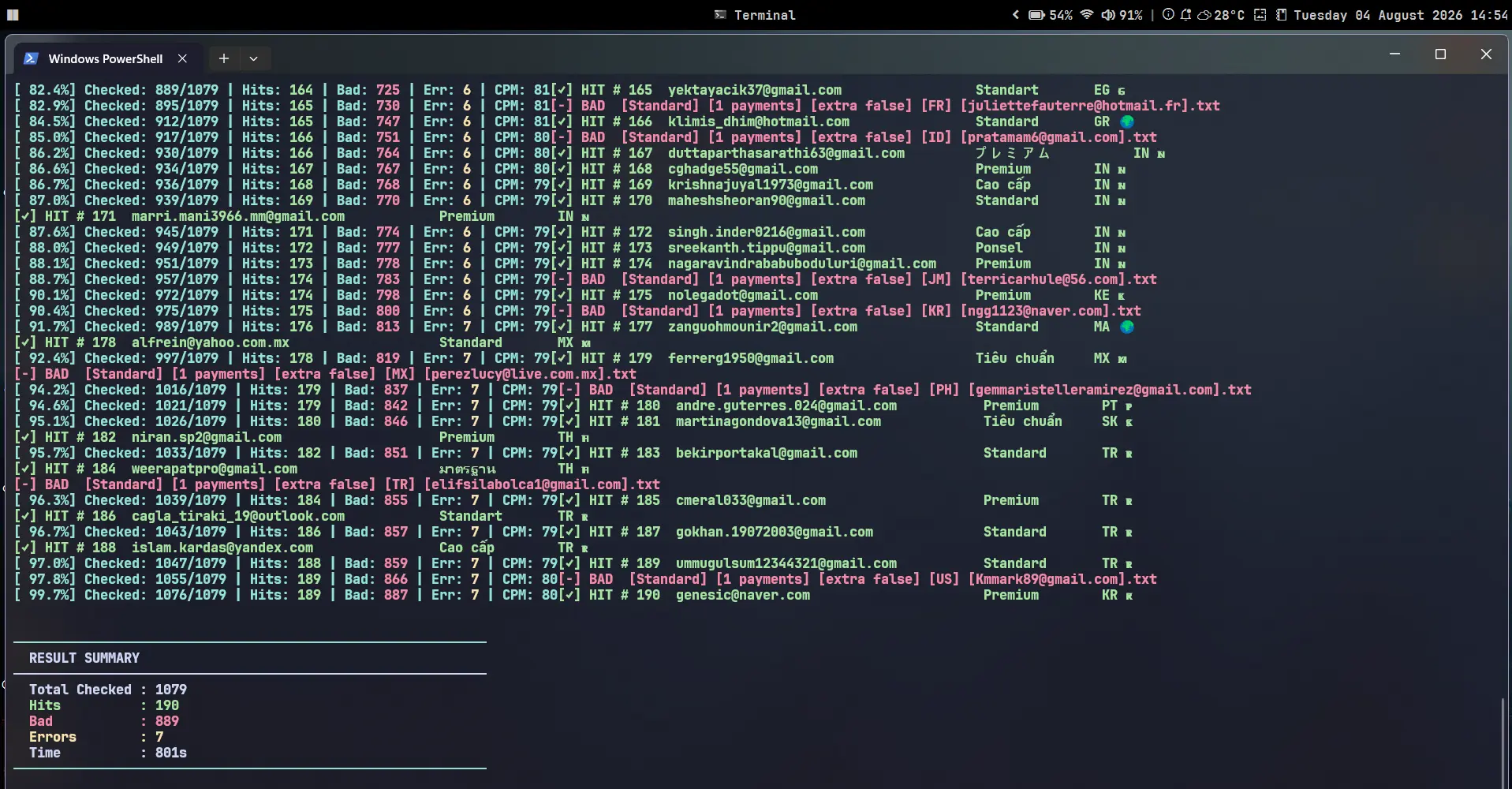Open the battery indicator showing 54%

click(1051, 15)
